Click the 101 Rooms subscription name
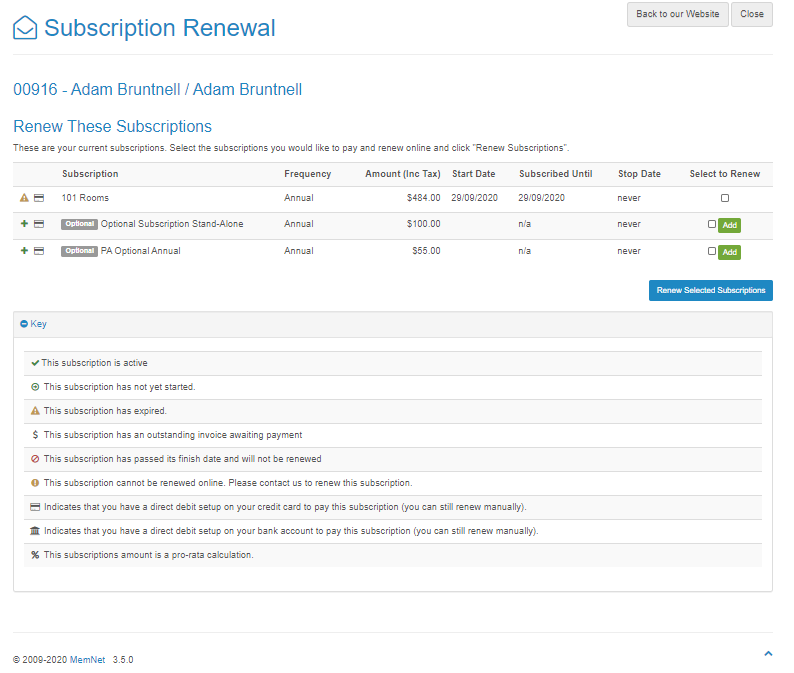This screenshot has width=794, height=673. [85, 198]
